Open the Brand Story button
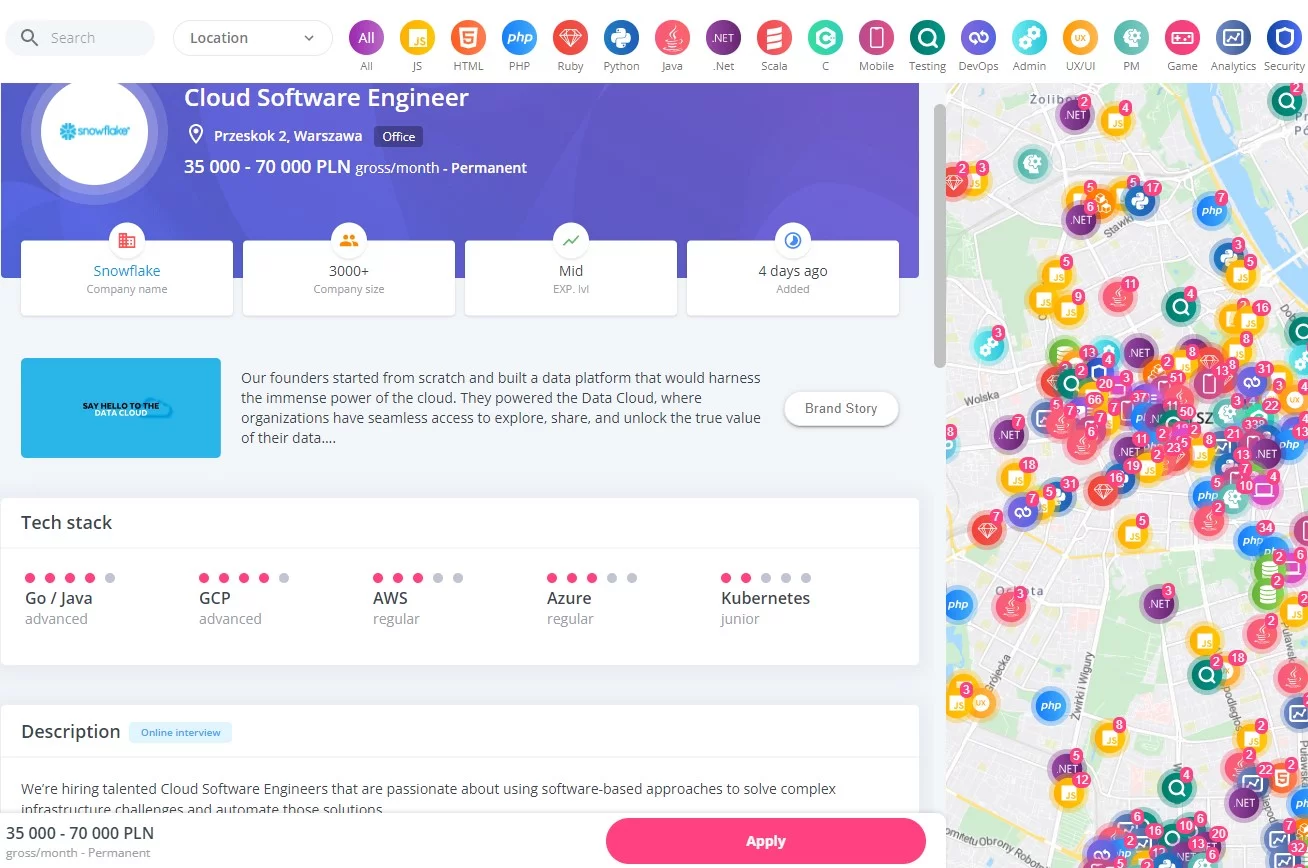Image resolution: width=1308 pixels, height=868 pixels. tap(841, 408)
